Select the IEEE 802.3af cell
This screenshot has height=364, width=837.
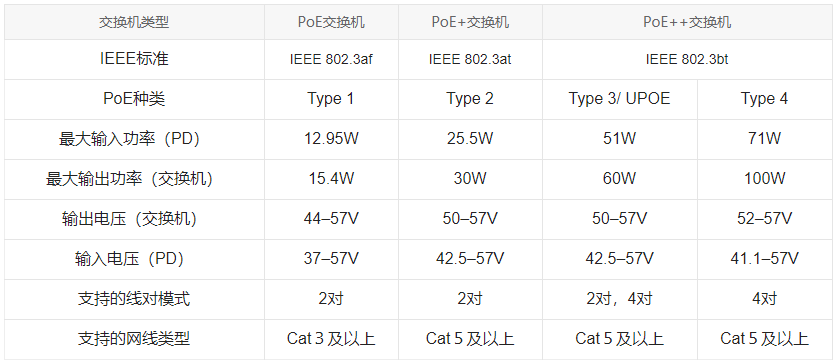[x=331, y=59]
